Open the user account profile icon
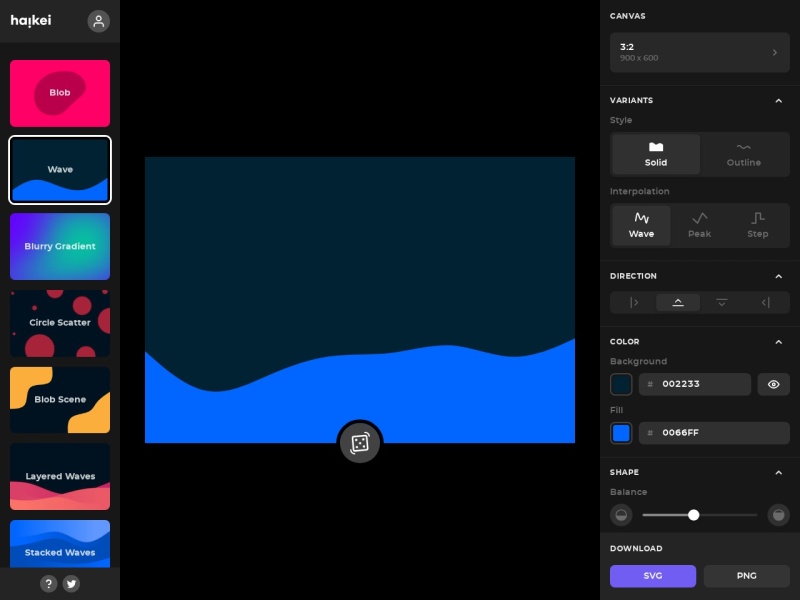The width and height of the screenshot is (800, 600). [x=98, y=21]
